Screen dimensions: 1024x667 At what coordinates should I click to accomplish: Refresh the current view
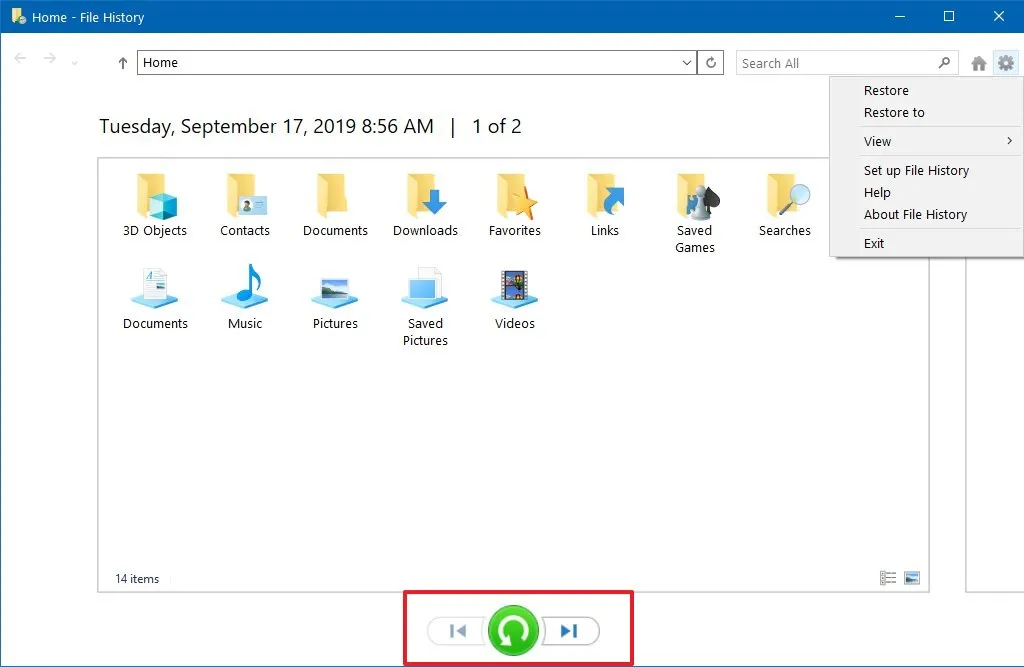(x=710, y=62)
